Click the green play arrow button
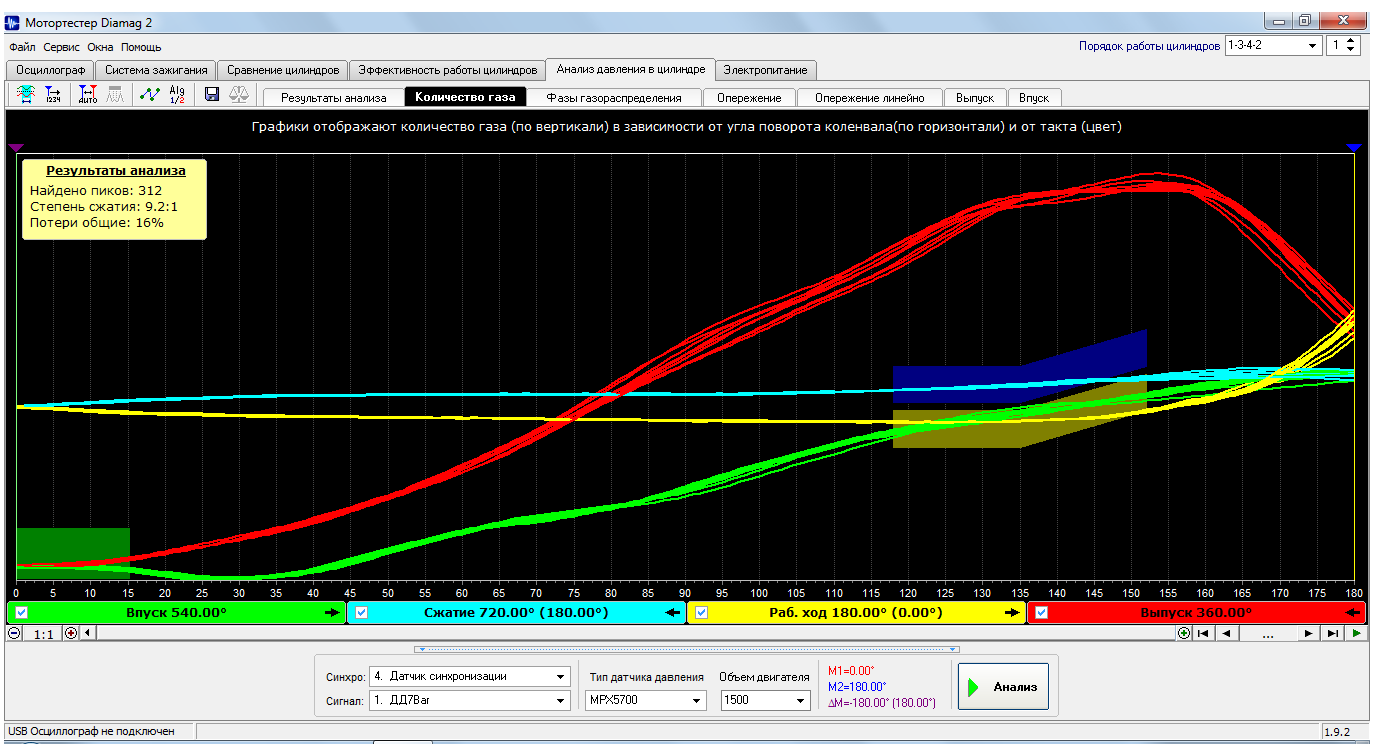The image size is (1382, 744). [x=1357, y=633]
